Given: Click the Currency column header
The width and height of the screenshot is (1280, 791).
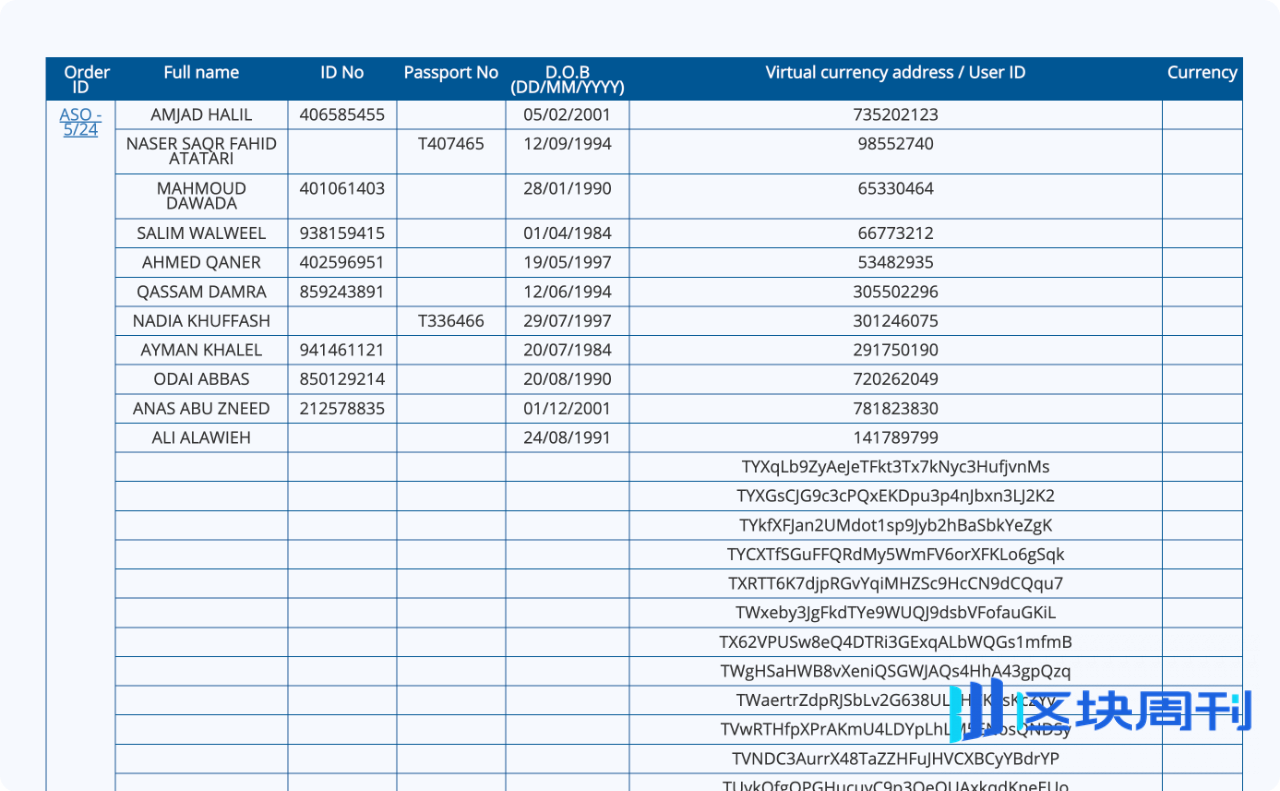Looking at the screenshot, I should tap(1202, 72).
